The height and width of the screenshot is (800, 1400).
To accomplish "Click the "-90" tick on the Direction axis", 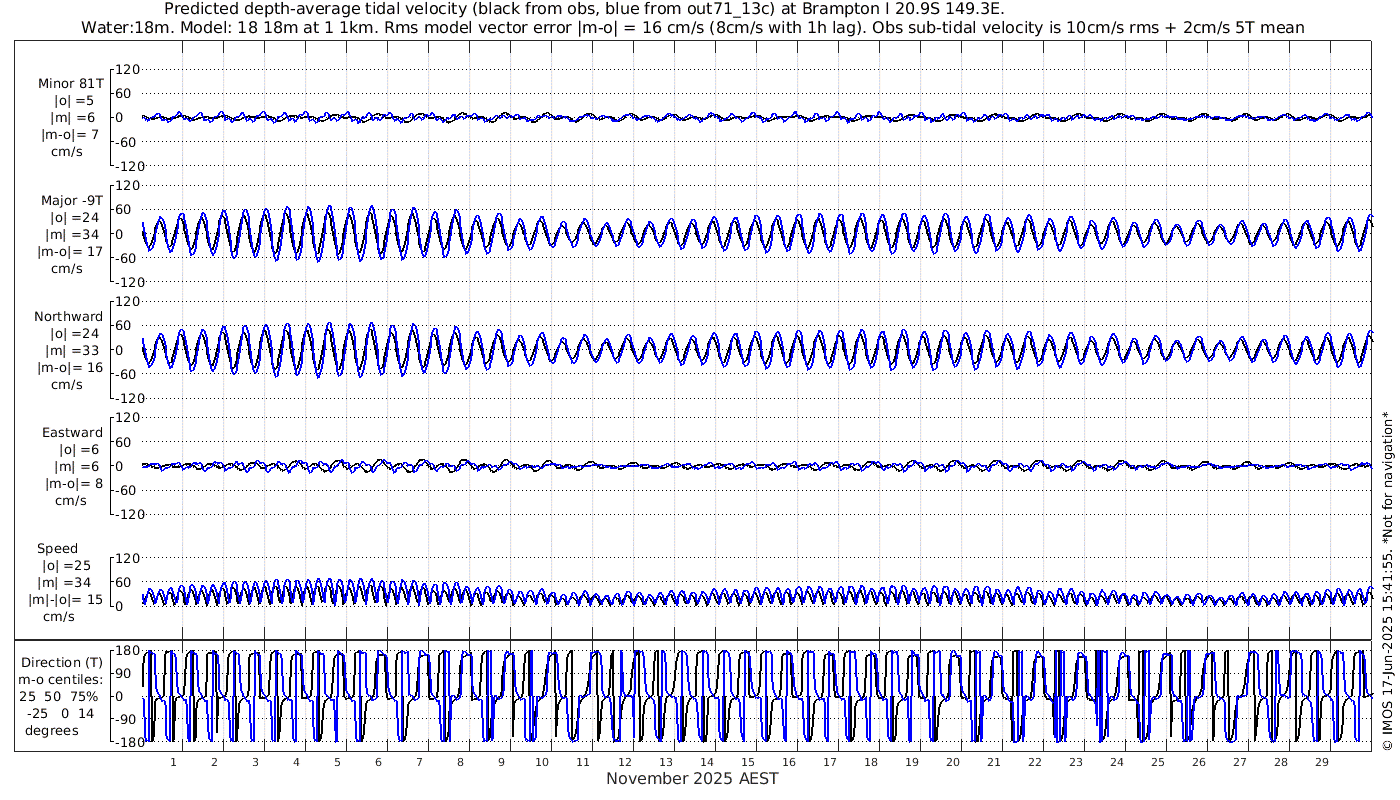I will point(127,719).
